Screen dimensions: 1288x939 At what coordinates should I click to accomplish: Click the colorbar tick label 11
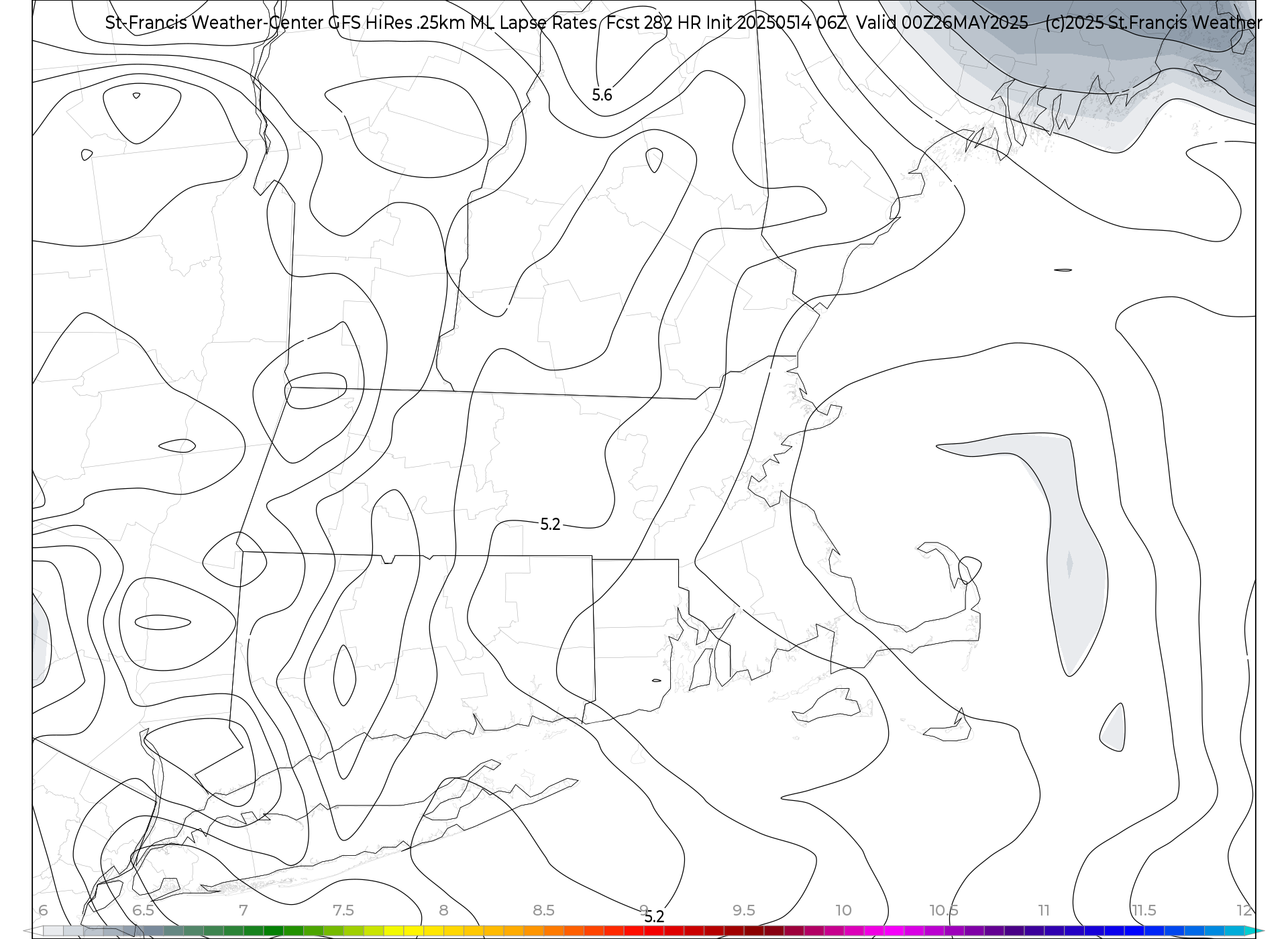1044,910
